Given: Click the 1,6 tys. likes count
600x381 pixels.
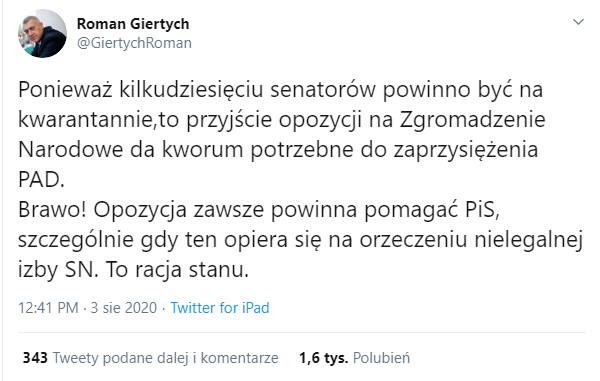Looking at the screenshot, I should 323,358.
